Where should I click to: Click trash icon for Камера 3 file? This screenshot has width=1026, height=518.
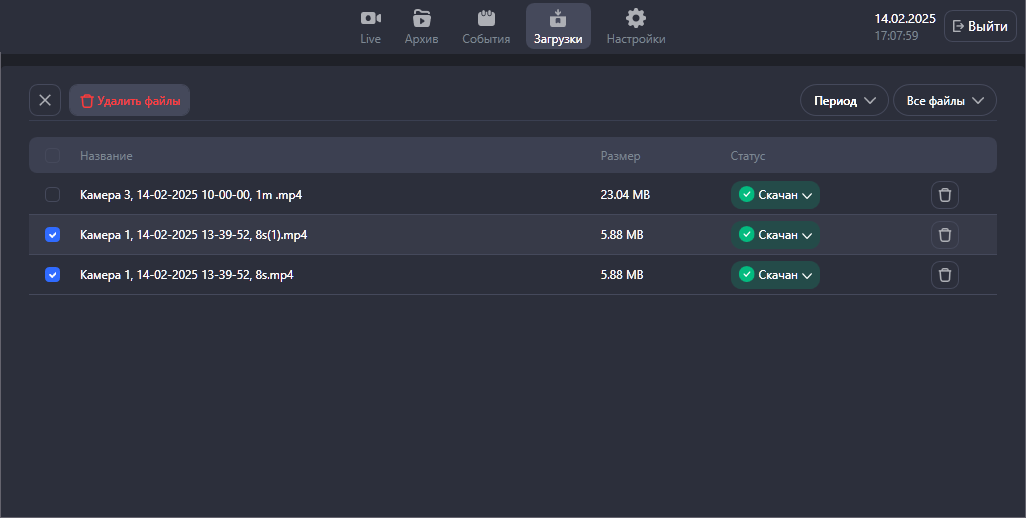[x=944, y=195]
